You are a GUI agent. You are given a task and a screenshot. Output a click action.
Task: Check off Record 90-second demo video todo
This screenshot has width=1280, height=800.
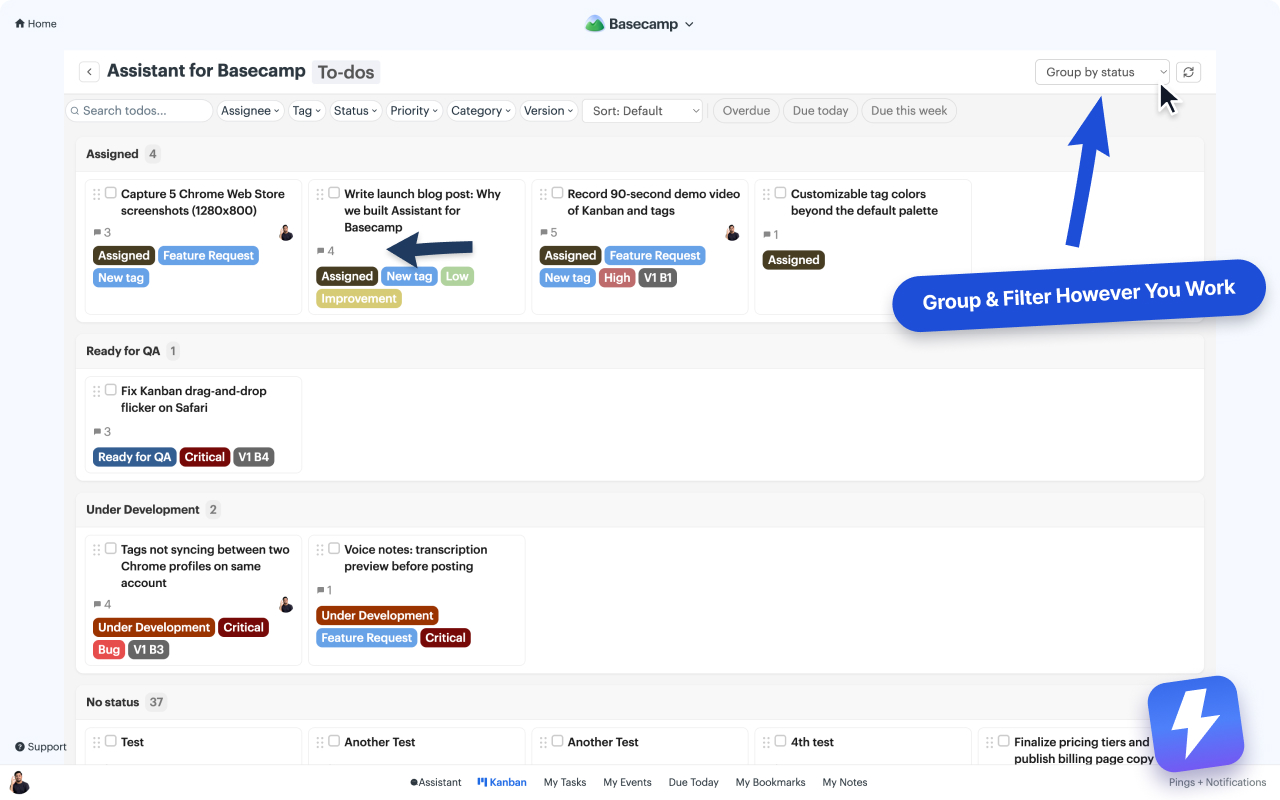tap(558, 193)
